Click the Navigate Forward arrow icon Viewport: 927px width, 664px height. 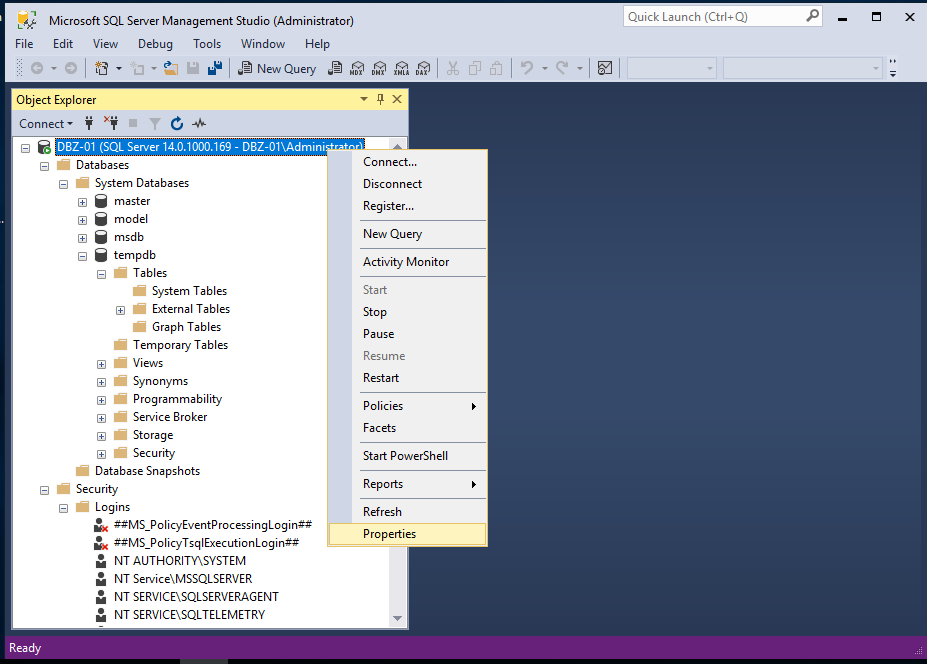tap(71, 69)
